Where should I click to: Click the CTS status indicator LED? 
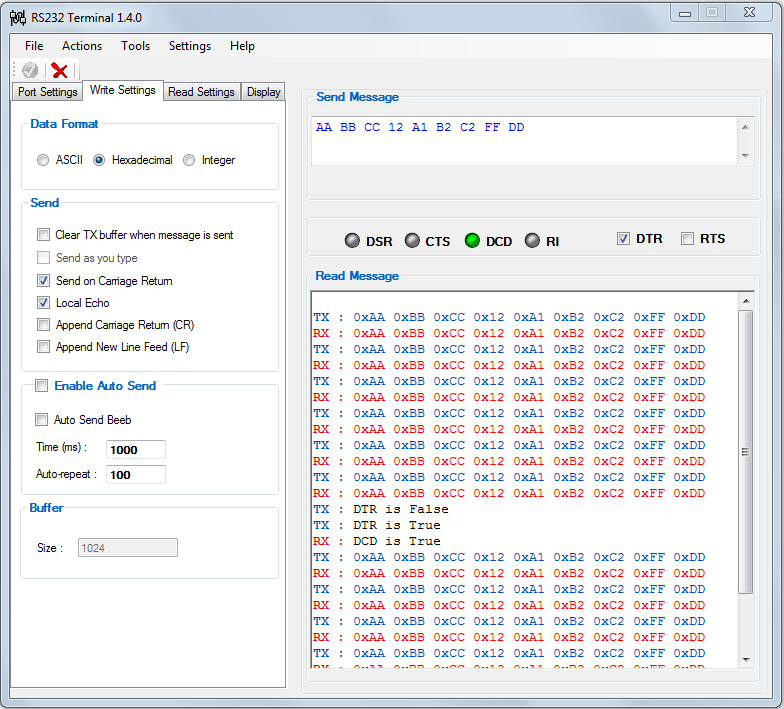(412, 240)
